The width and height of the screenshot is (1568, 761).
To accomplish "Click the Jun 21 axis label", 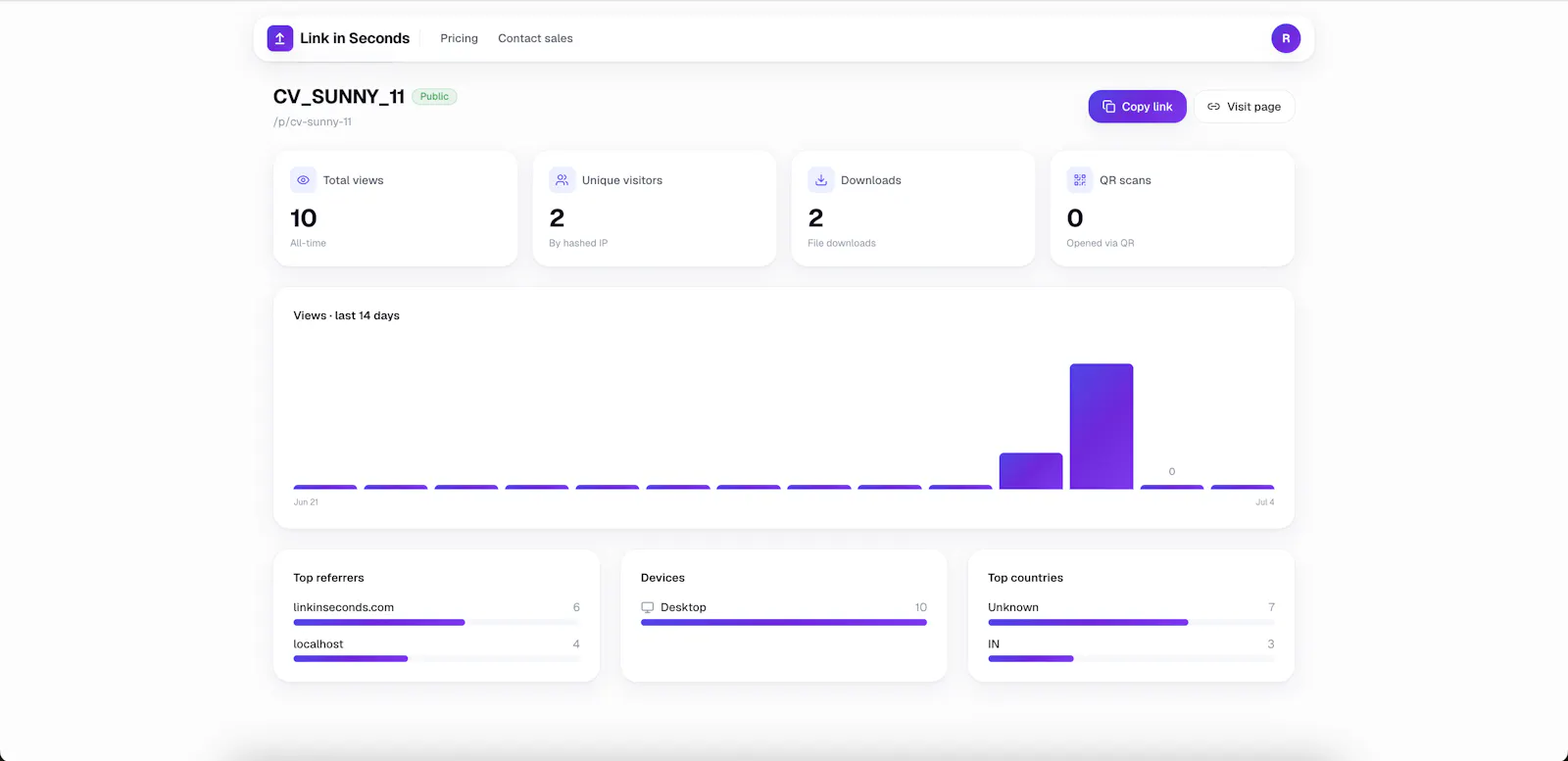I will (306, 501).
